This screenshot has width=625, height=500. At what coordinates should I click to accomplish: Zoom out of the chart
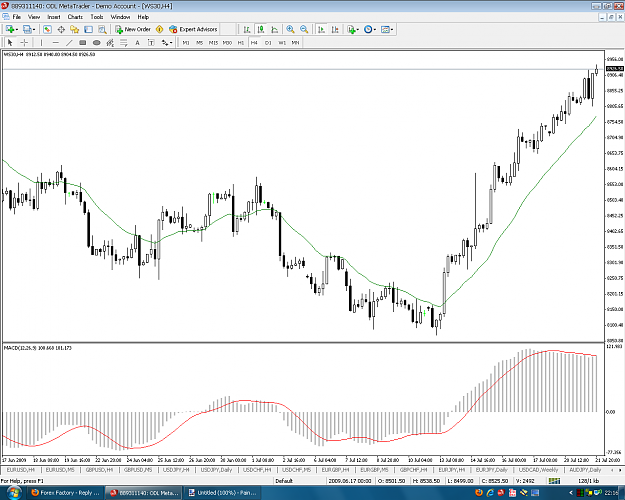point(304,29)
